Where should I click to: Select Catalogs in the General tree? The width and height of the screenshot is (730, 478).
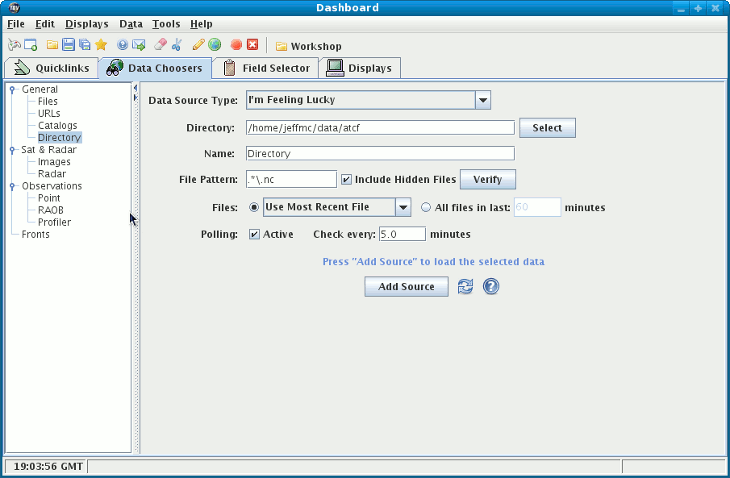(57, 125)
